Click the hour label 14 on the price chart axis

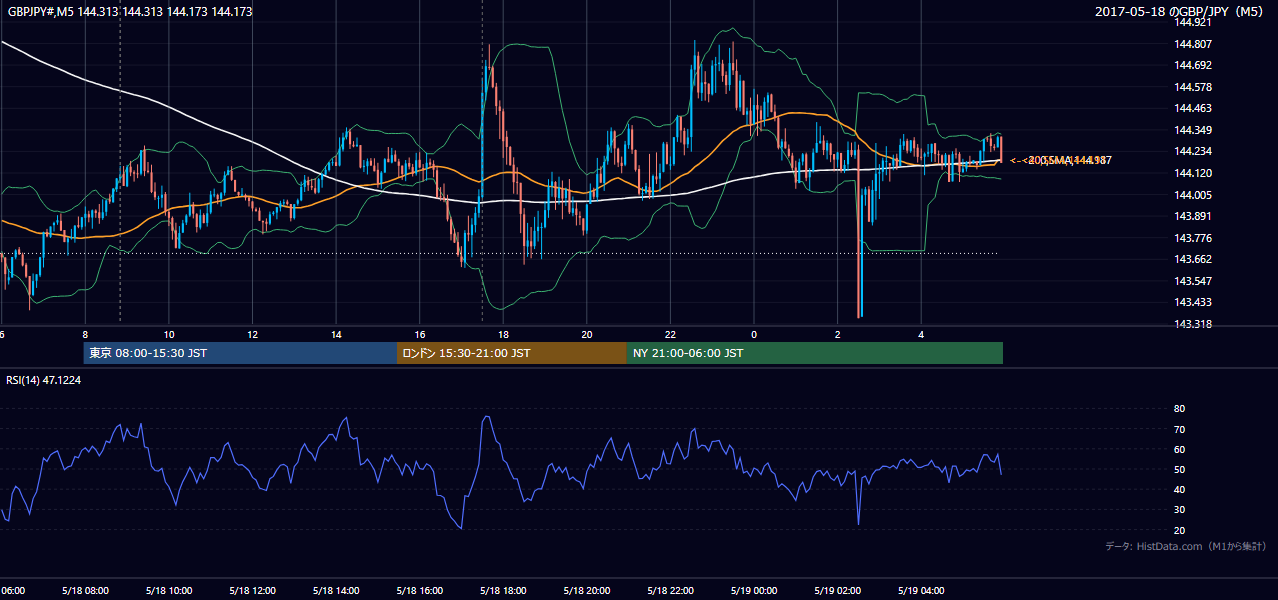tap(337, 335)
